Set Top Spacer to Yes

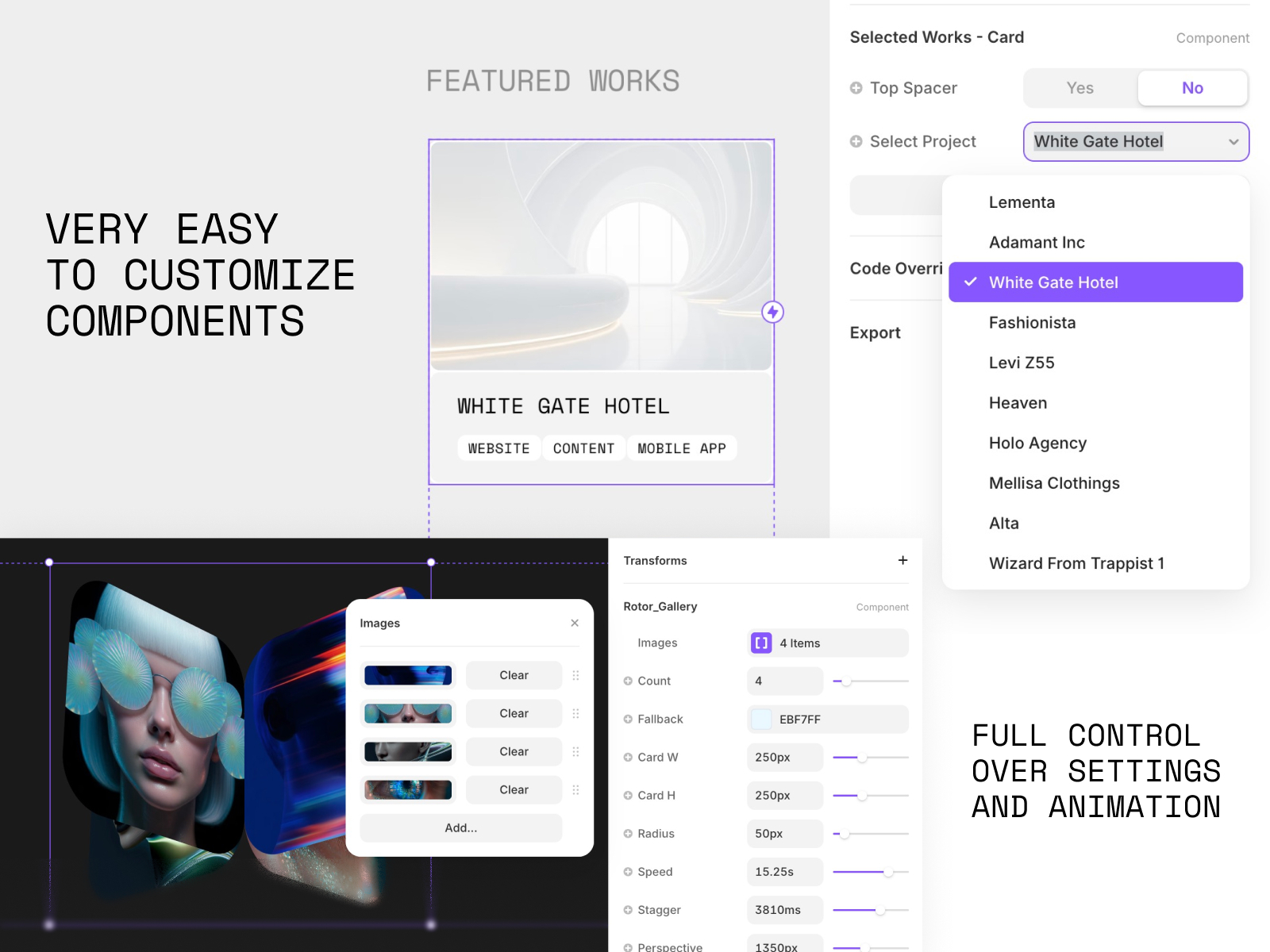[1079, 88]
